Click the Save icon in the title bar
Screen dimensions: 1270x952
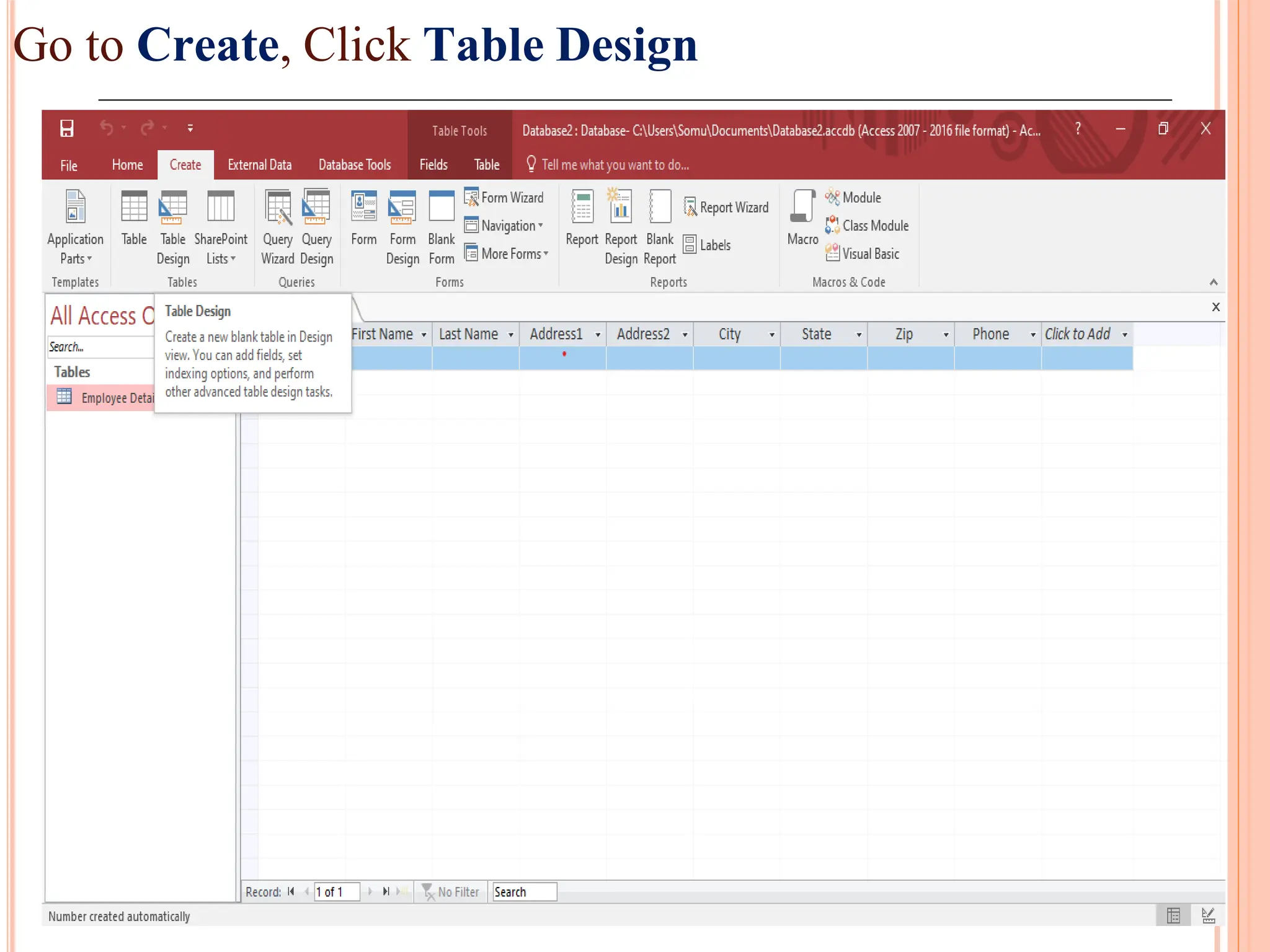[x=66, y=128]
